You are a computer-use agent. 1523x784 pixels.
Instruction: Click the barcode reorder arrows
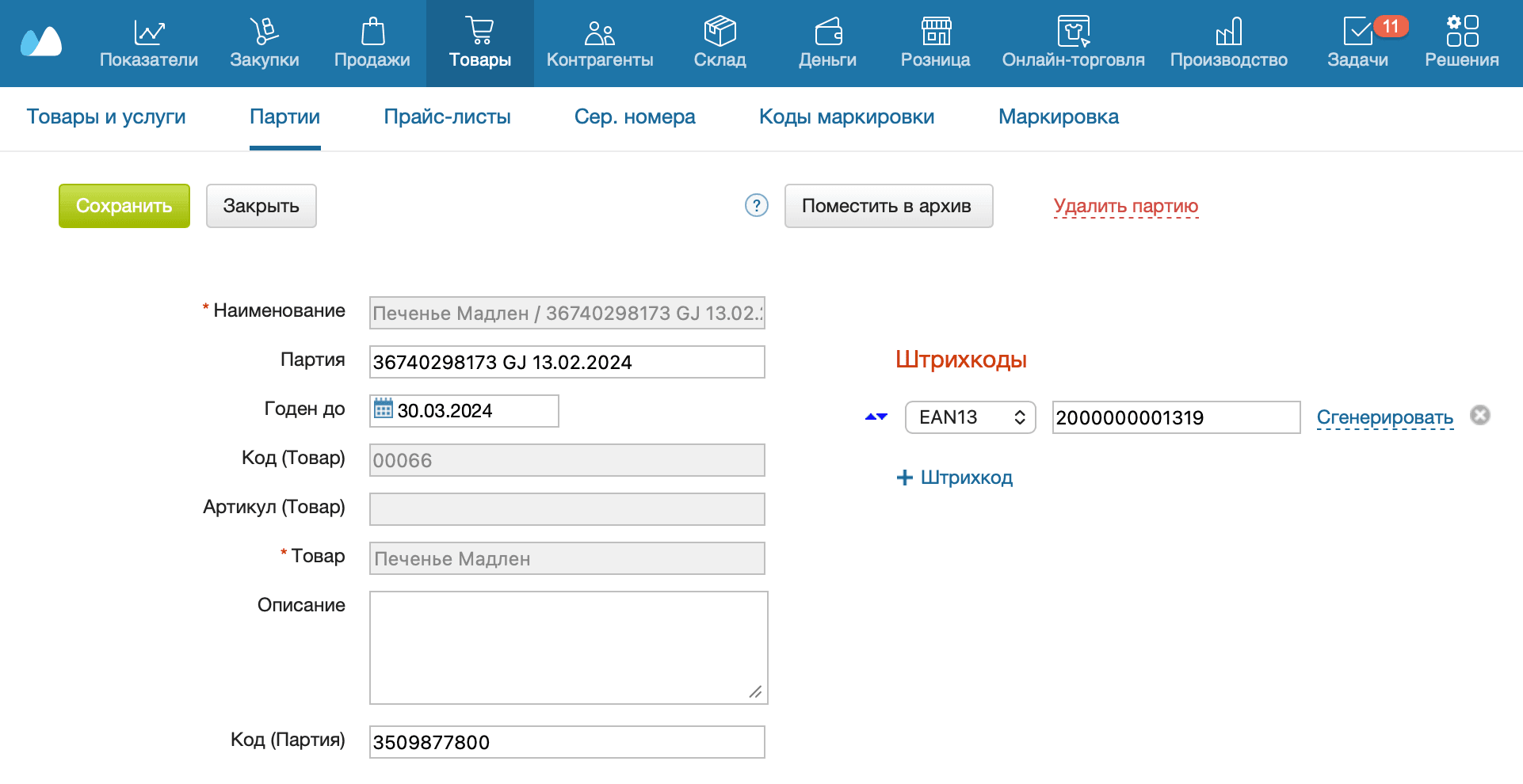pos(876,417)
